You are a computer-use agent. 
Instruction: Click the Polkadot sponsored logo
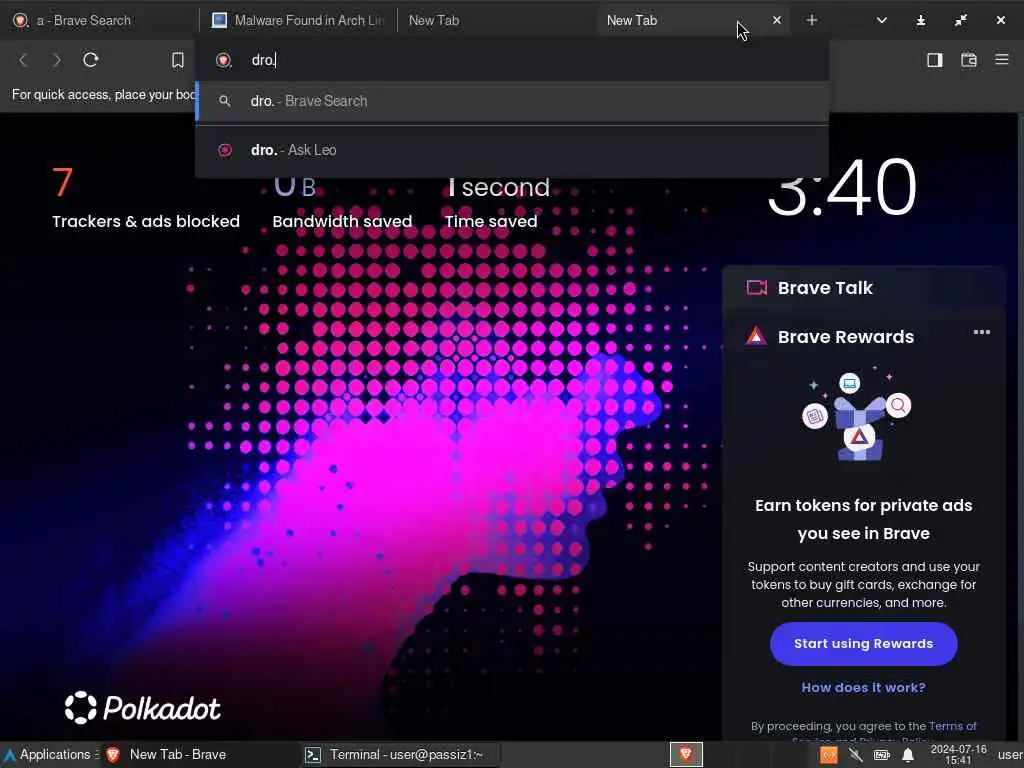click(142, 708)
